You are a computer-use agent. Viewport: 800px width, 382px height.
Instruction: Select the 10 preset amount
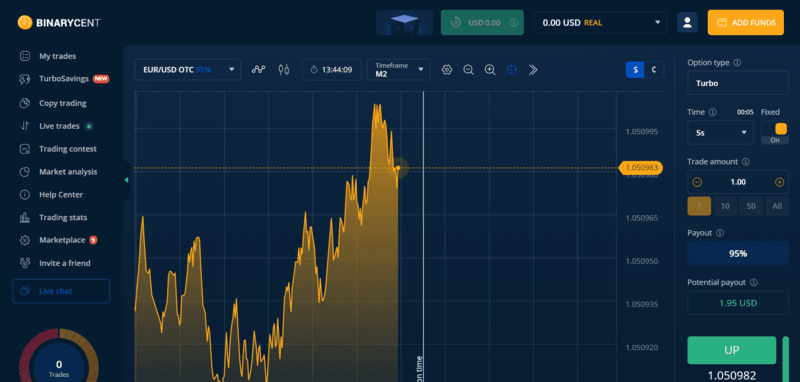725,206
